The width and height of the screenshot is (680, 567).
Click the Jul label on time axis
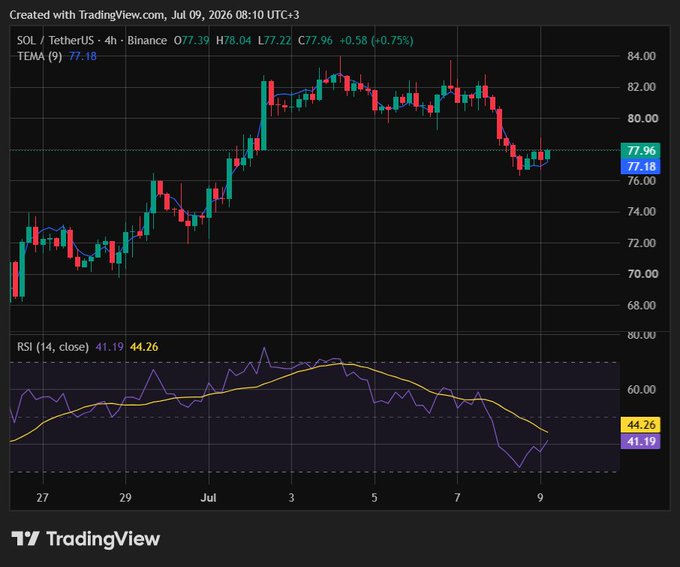(x=208, y=498)
